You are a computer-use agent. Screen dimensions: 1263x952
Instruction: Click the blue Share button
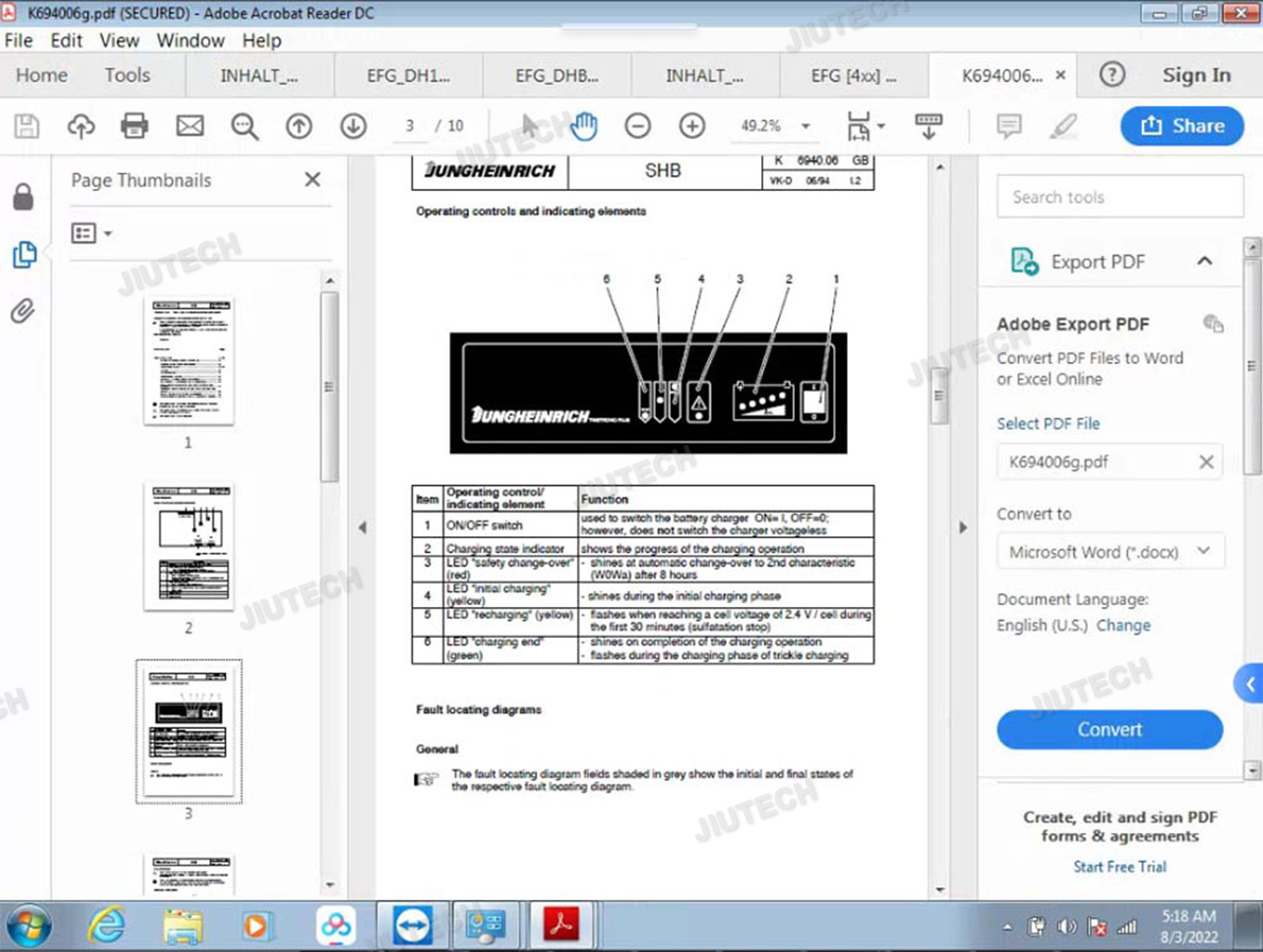point(1182,125)
